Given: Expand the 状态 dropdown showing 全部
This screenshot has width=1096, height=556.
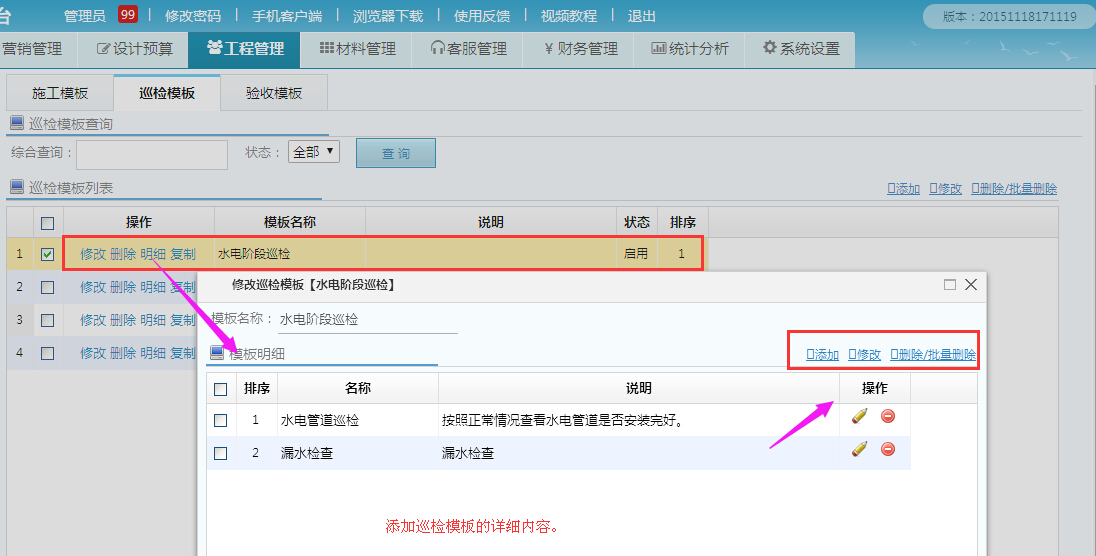Looking at the screenshot, I should [314, 152].
